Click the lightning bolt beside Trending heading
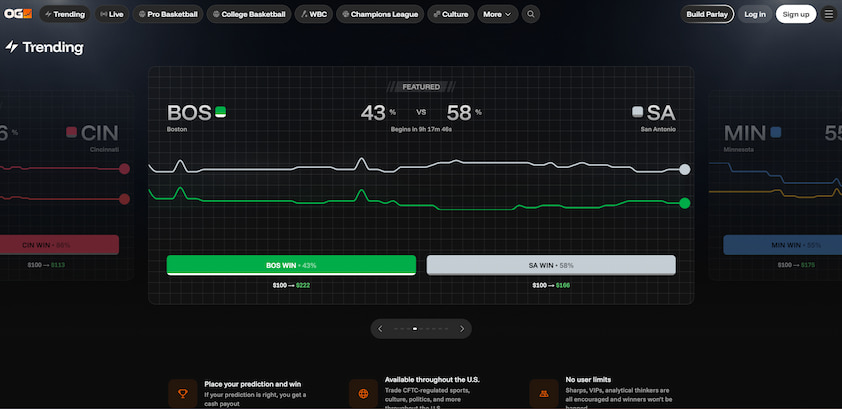 coord(11,47)
